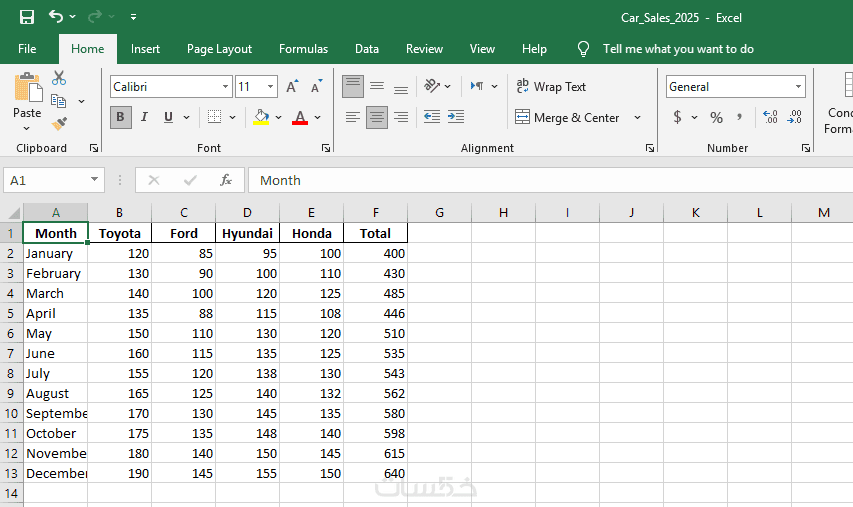Viewport: 853px width, 507px height.
Task: Click Wrap Text button
Action: click(551, 86)
